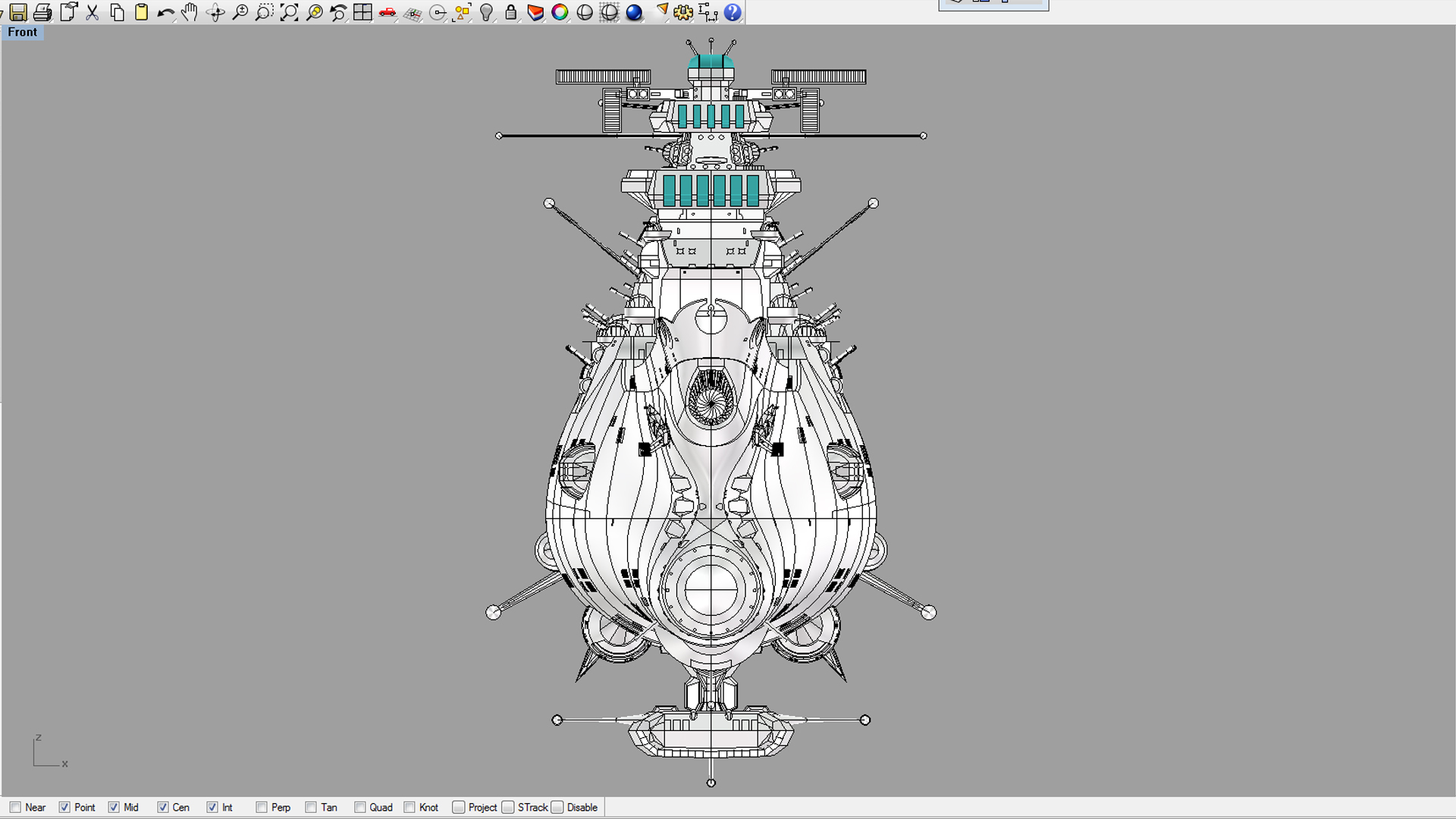Image resolution: width=1456 pixels, height=819 pixels.
Task: Click the Spotlight icon
Action: tap(661, 11)
